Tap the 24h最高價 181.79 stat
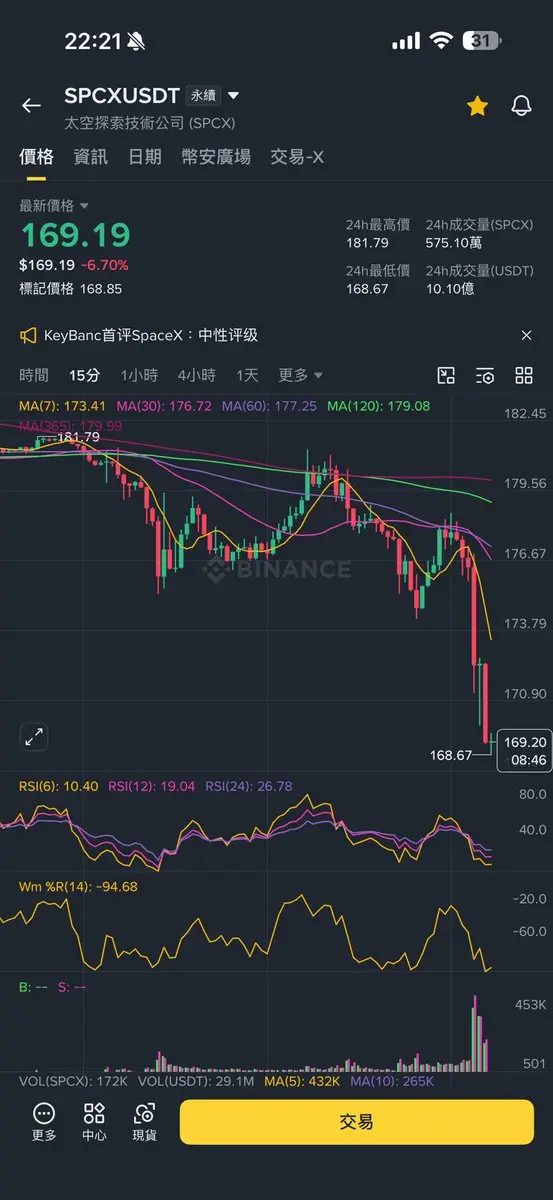553x1200 pixels. 378,234
